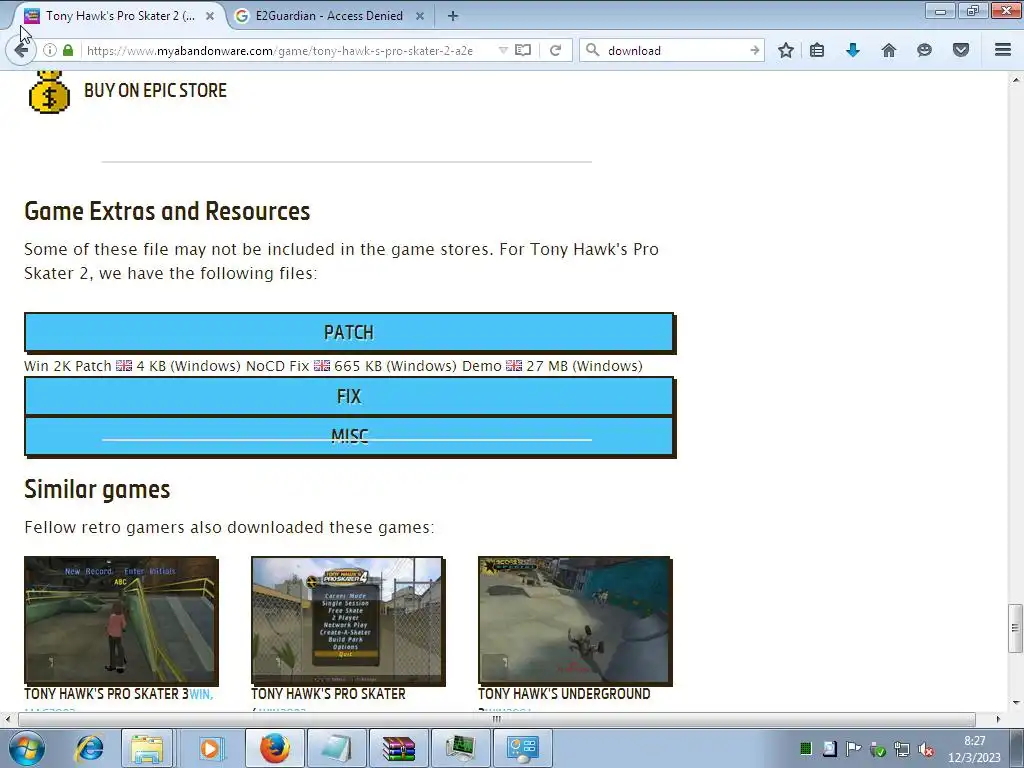Click the search magnifier icon
Image resolution: width=1024 pixels, height=768 pixels.
click(592, 50)
